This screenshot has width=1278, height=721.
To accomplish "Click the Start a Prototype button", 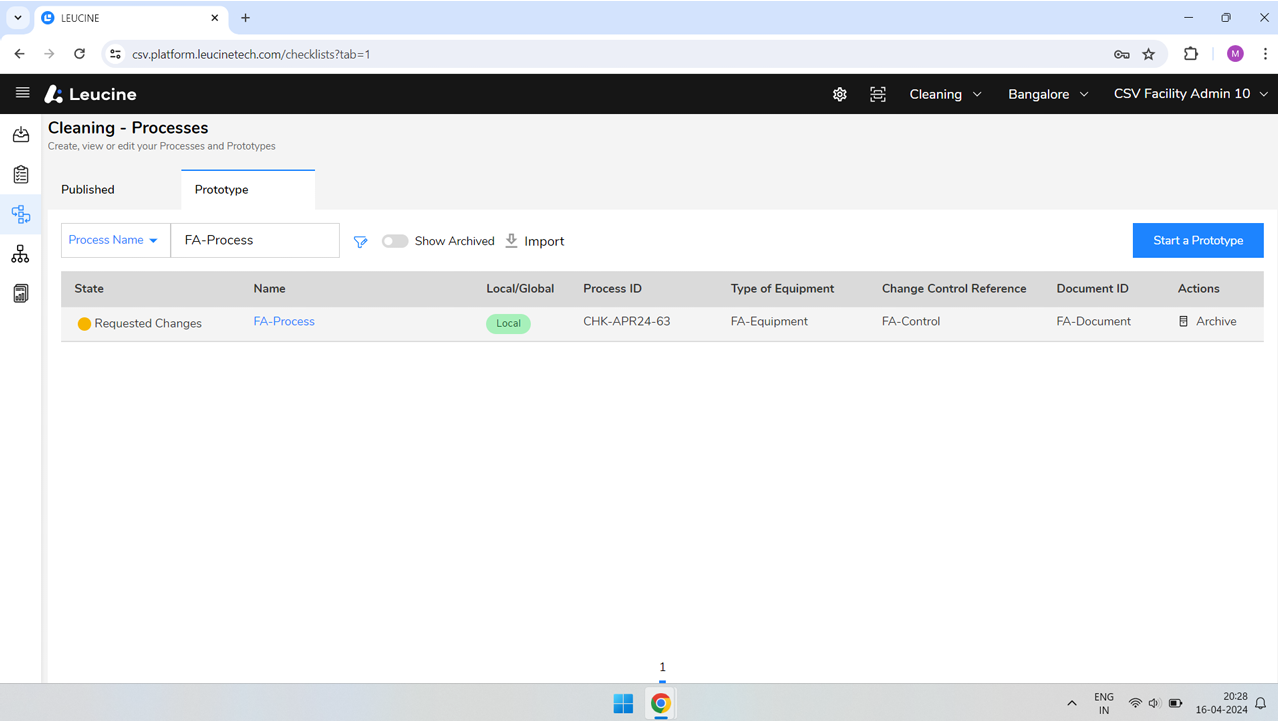I will tap(1198, 240).
